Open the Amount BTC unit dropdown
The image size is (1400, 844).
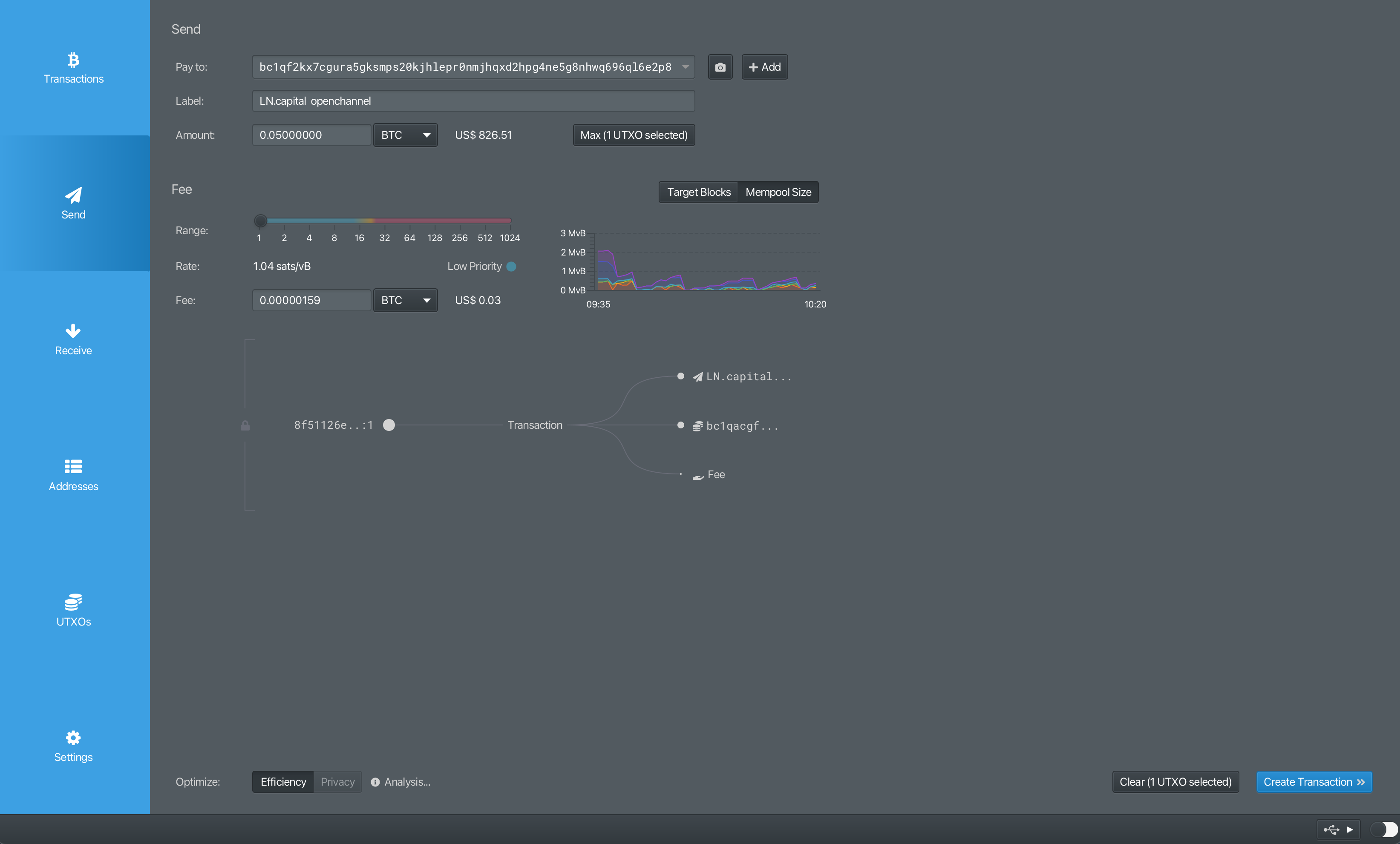405,135
